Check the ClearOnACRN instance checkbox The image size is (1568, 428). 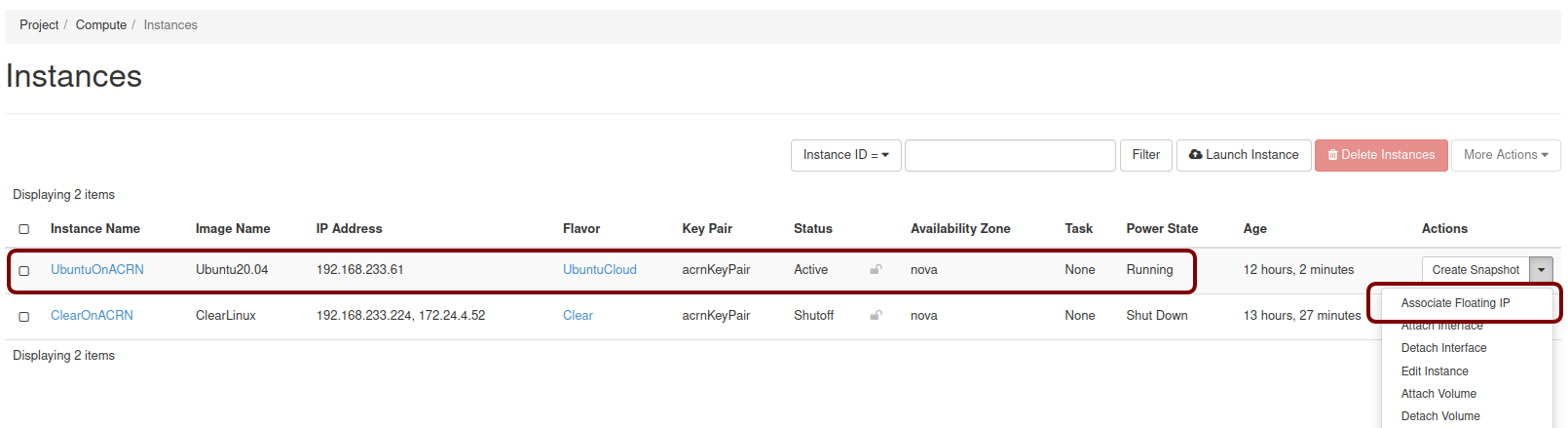[x=24, y=317]
